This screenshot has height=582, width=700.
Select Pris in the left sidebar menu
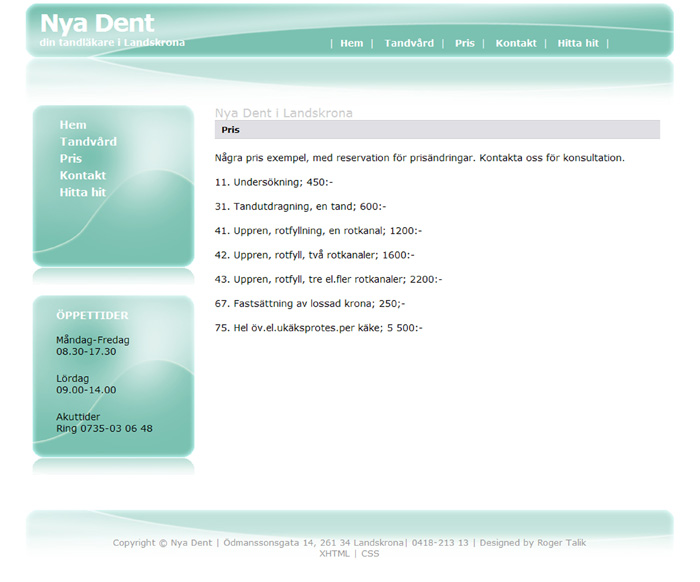[x=71, y=159]
